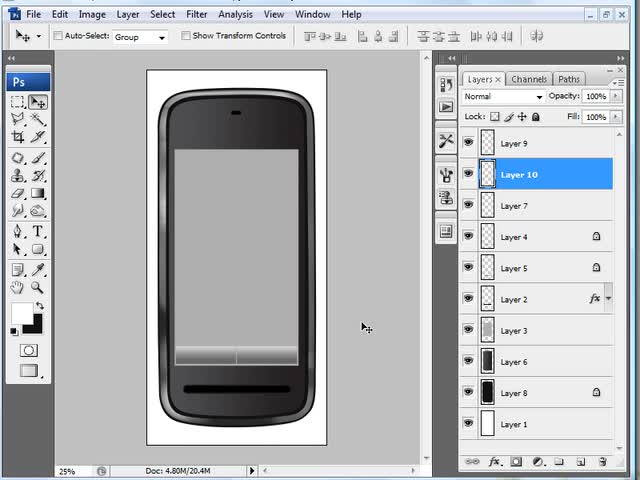Expand Layer 2 effects arrow
This screenshot has height=480, width=640.
pyautogui.click(x=609, y=299)
